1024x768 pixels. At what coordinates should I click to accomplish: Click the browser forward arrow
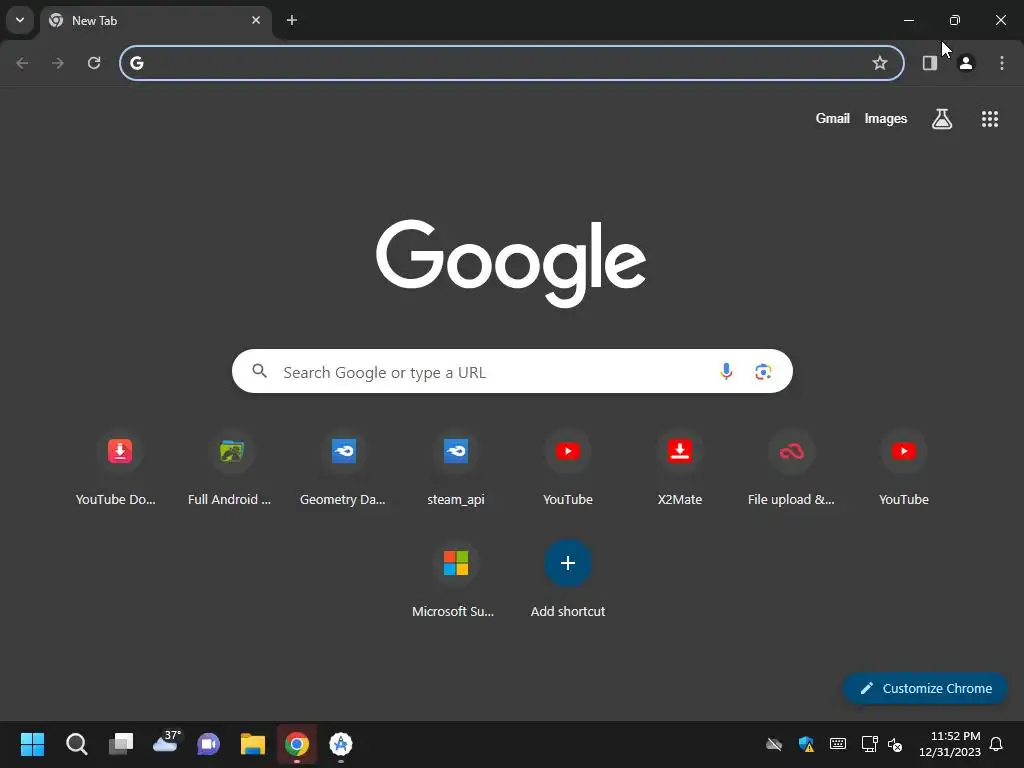(58, 63)
